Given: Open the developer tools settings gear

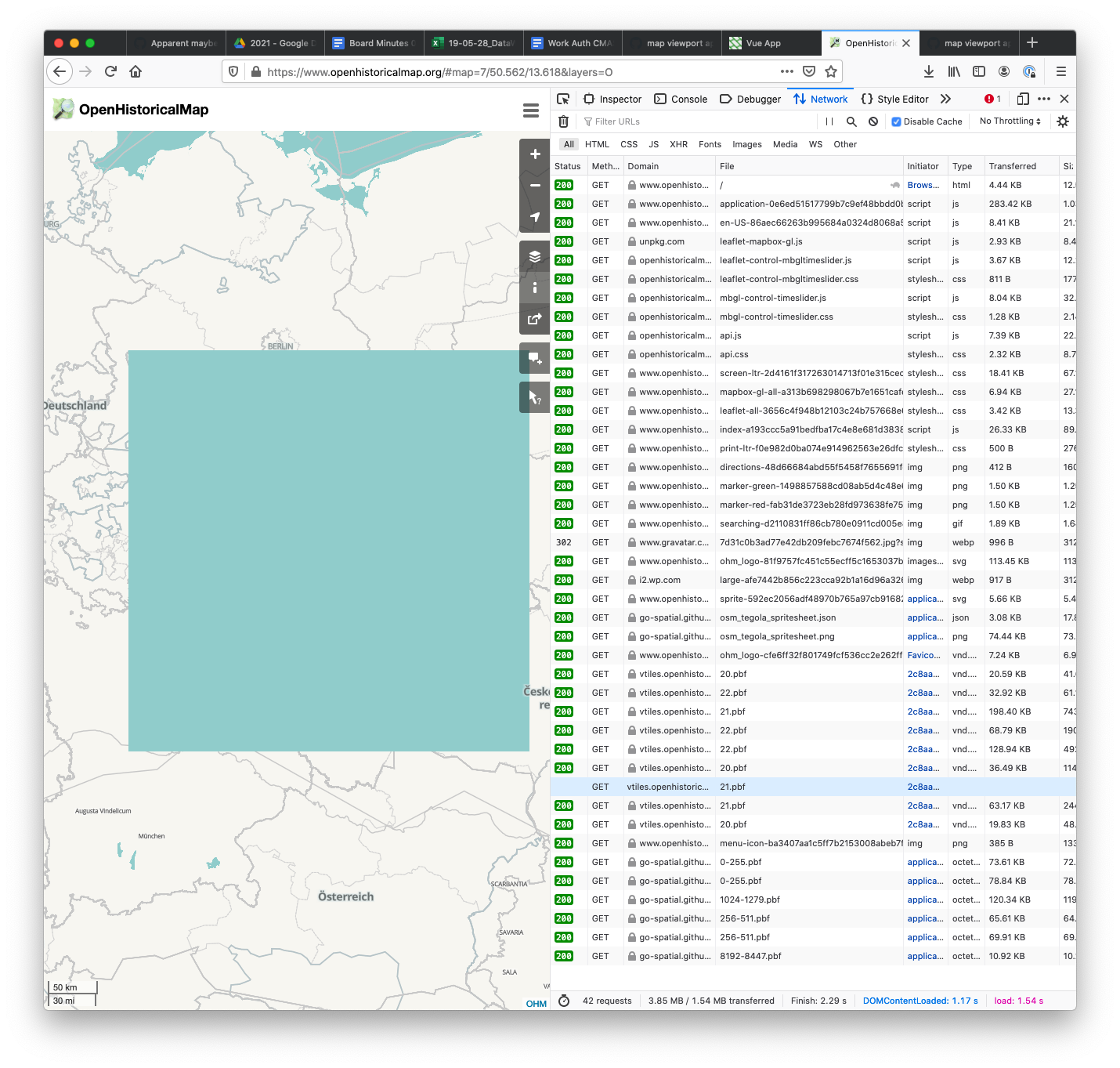Looking at the screenshot, I should click(x=1063, y=121).
